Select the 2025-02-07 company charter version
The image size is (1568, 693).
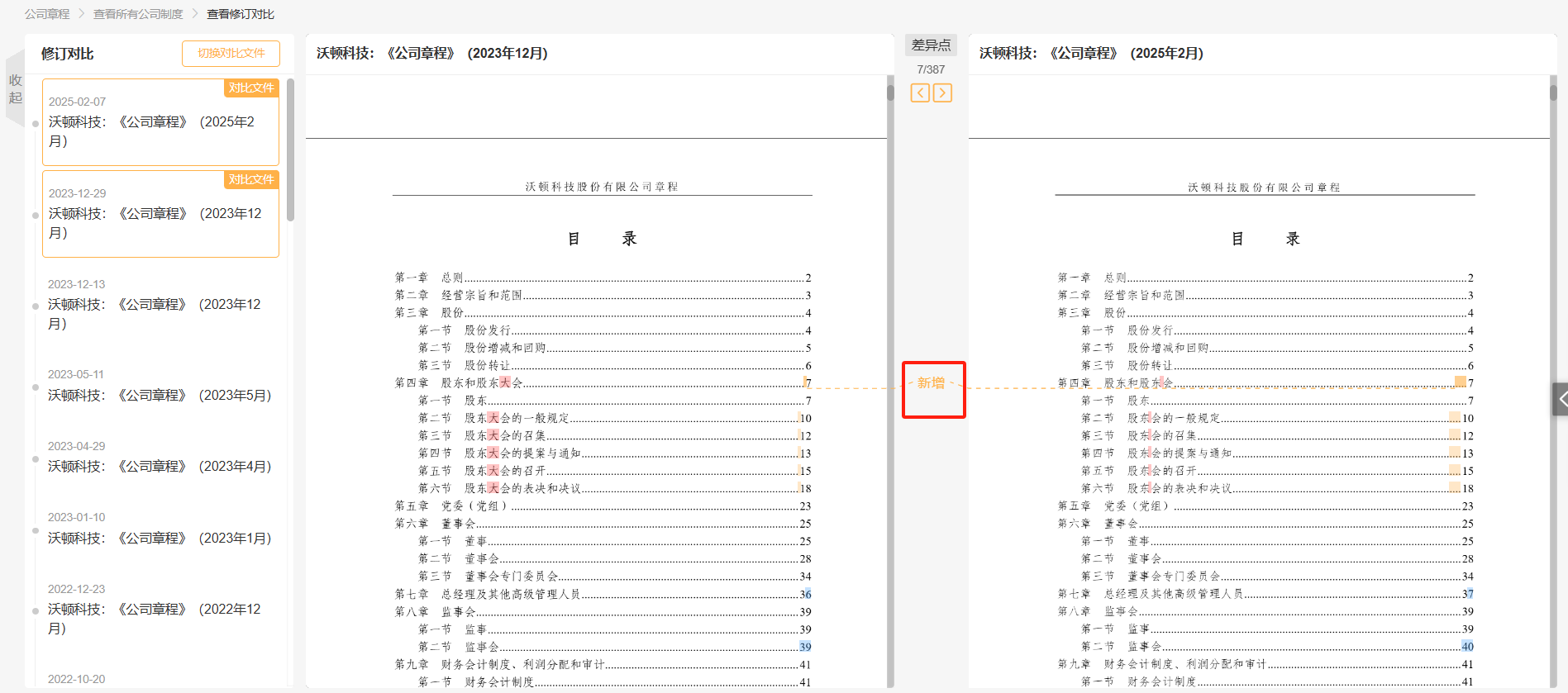pos(160,122)
